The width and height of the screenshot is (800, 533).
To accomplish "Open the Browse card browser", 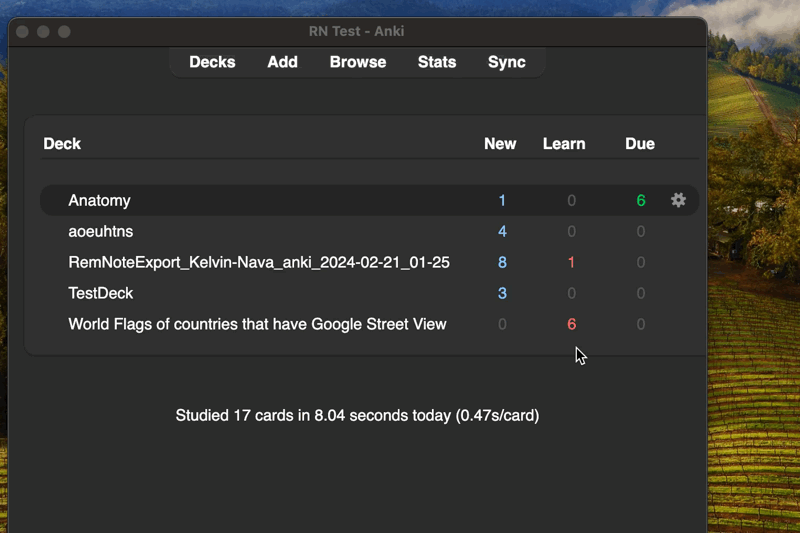I will click(357, 62).
